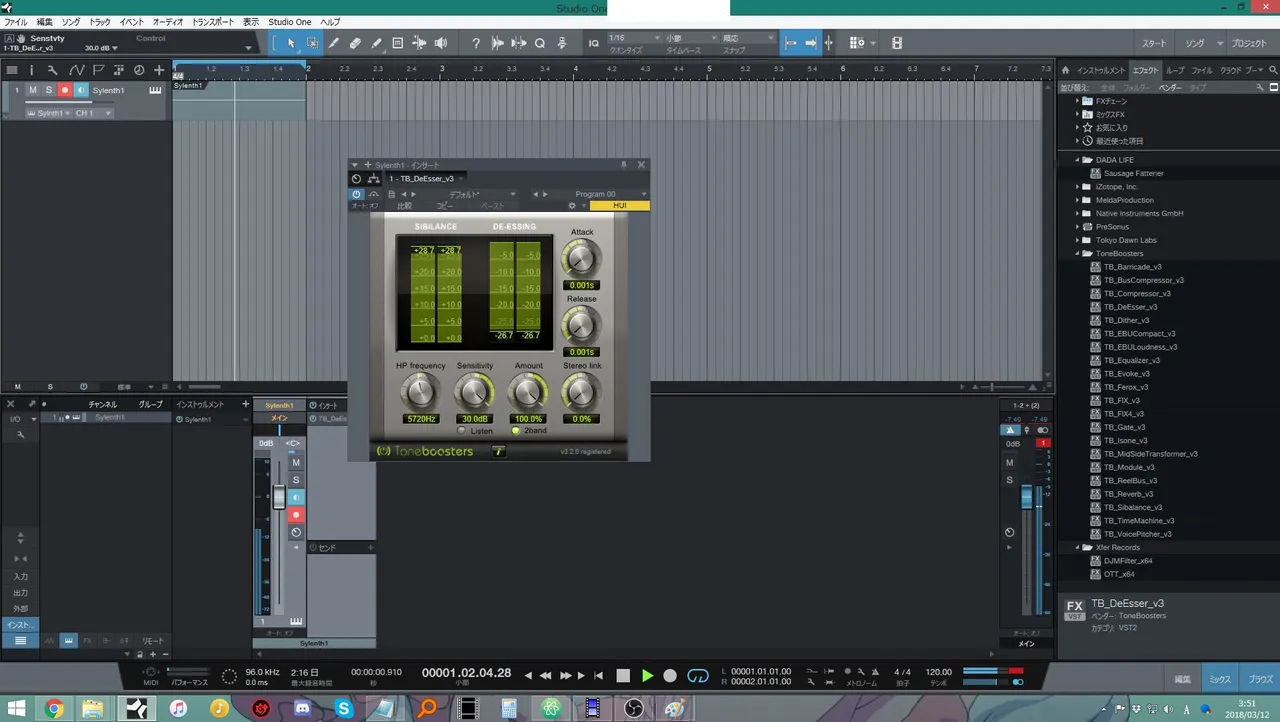Toggle the DeEsser plugin power button
1280x722 pixels.
click(357, 194)
